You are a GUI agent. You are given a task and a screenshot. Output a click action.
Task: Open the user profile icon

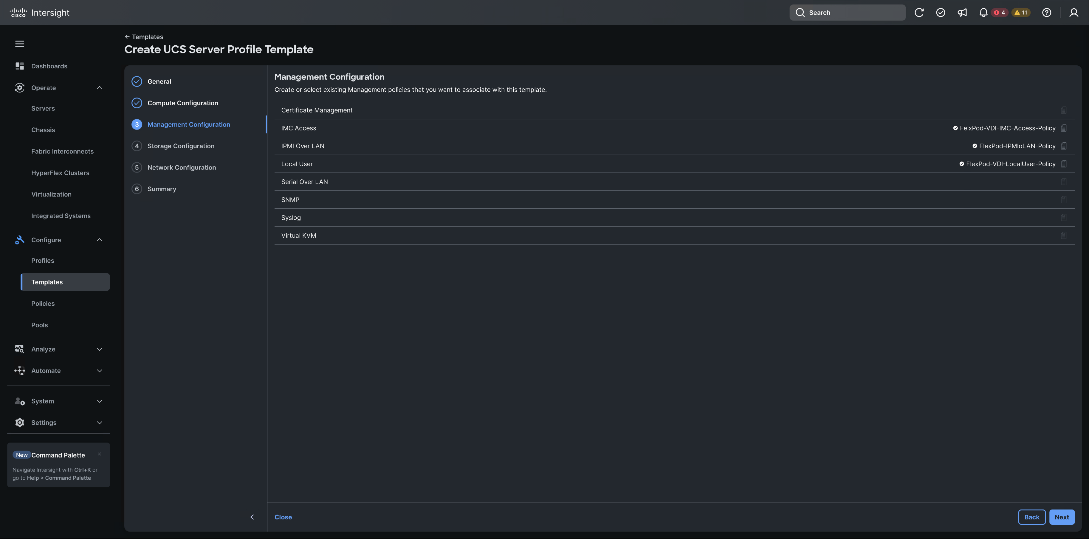(1074, 13)
